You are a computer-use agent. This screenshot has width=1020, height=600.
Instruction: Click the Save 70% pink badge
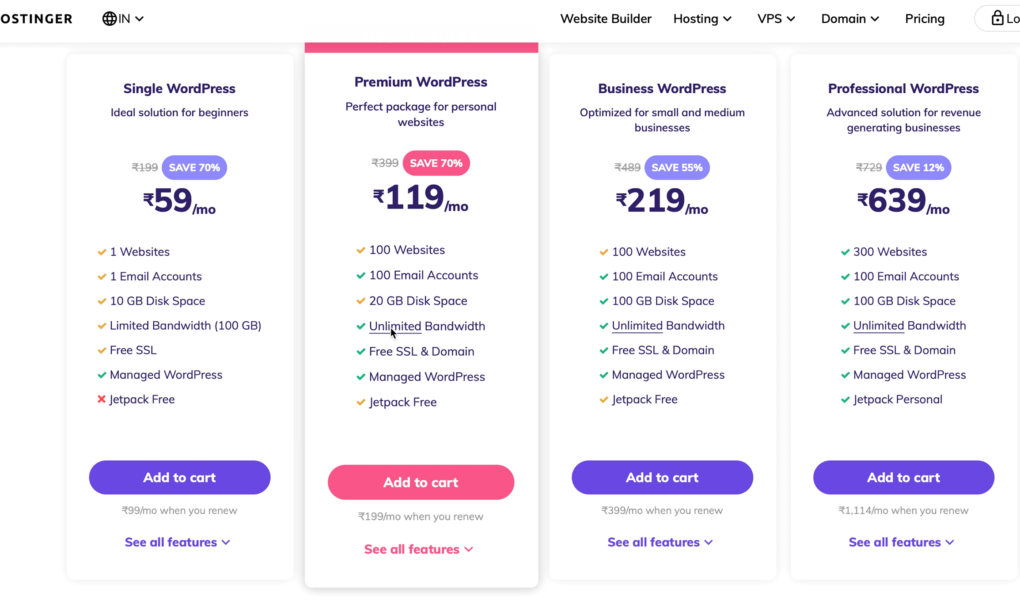(x=436, y=163)
